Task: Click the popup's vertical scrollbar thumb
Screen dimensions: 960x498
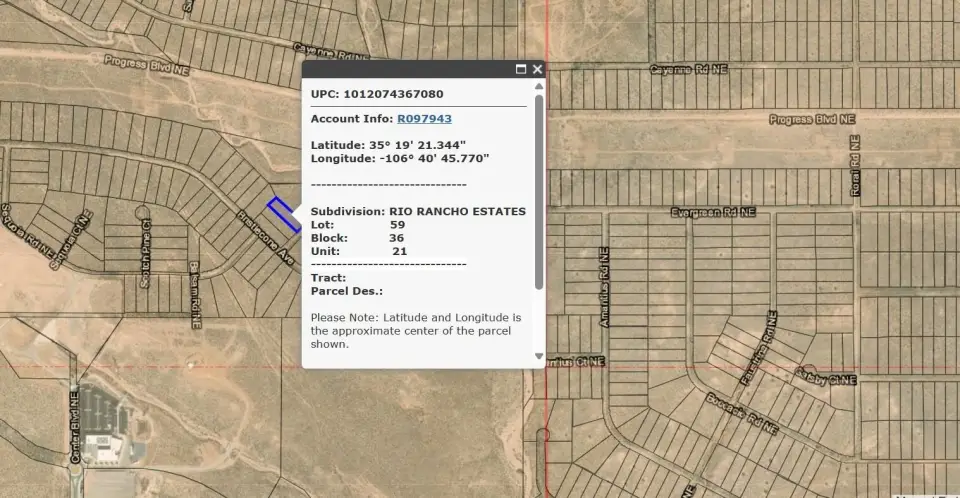Action: tap(539, 190)
